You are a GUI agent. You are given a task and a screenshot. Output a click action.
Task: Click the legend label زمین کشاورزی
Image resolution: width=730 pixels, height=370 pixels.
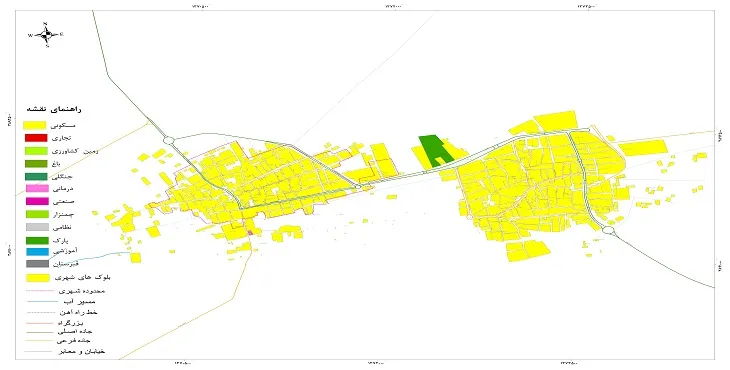pyautogui.click(x=75, y=151)
